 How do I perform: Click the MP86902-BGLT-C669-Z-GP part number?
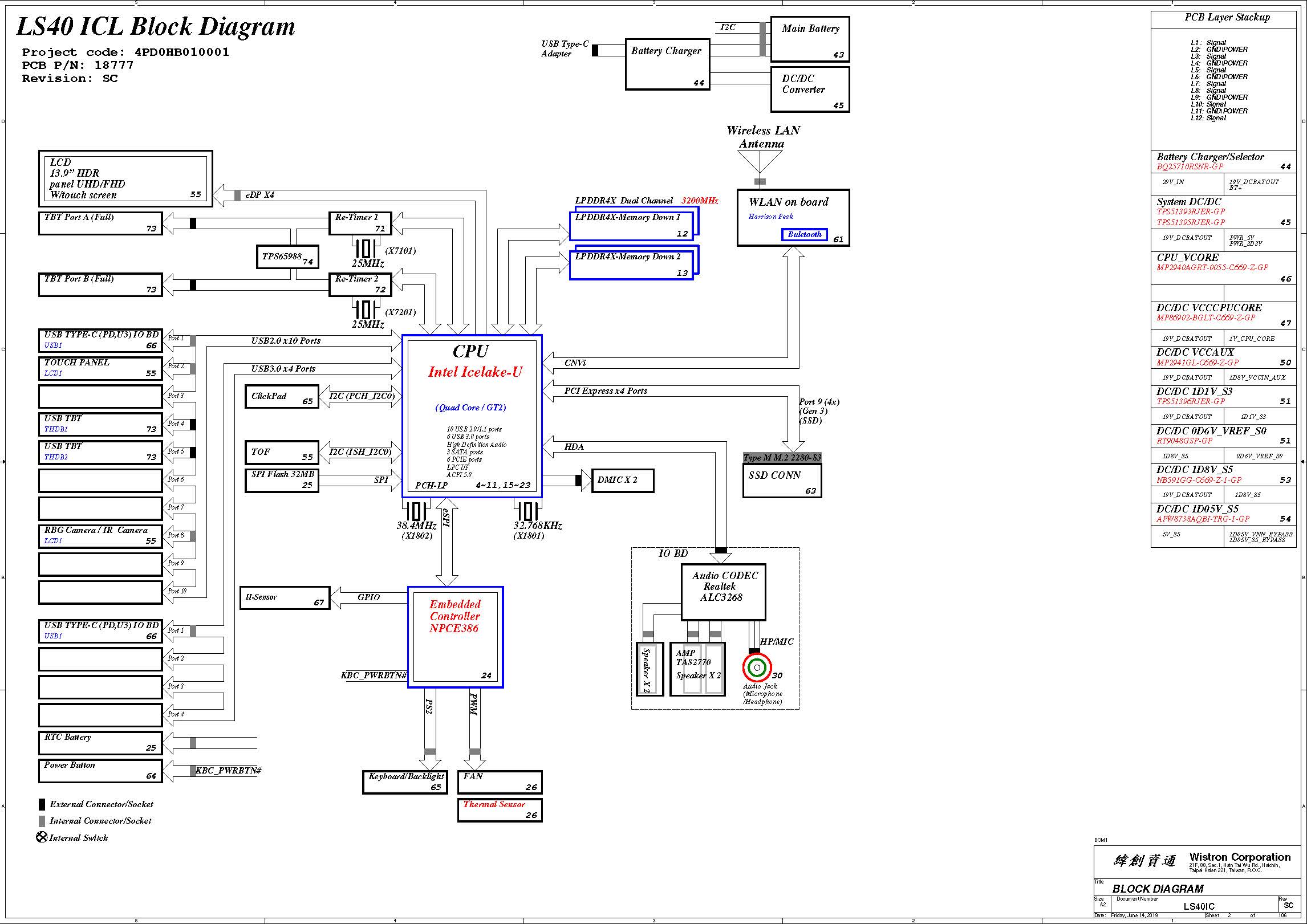(x=1206, y=318)
